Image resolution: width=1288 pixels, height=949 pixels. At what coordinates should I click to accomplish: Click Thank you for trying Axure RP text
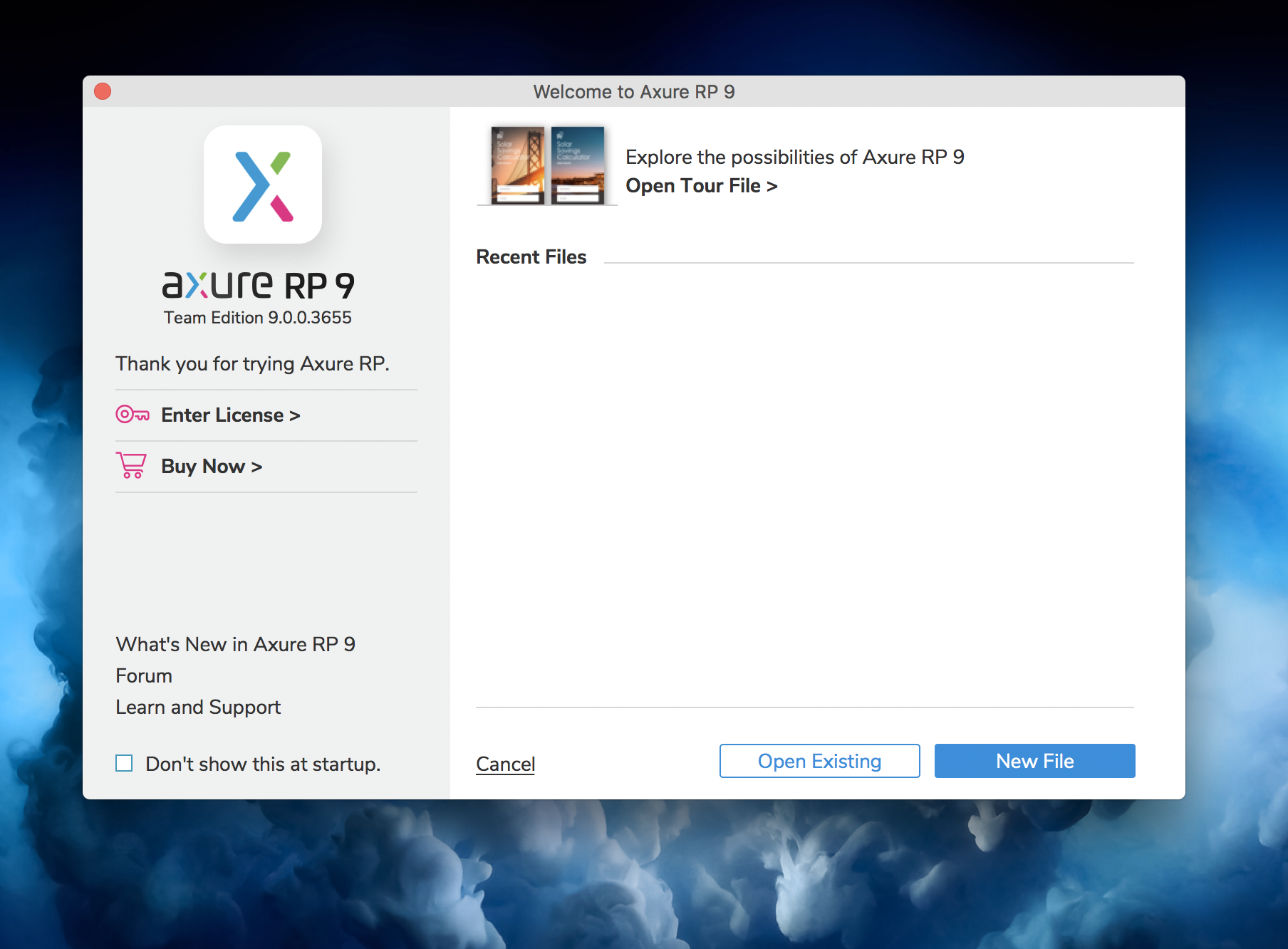click(x=252, y=363)
